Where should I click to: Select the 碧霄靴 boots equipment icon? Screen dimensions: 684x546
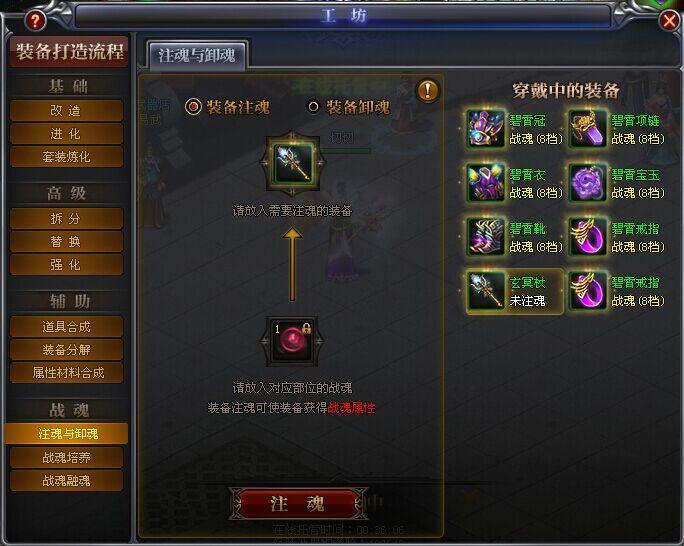tap(485, 237)
